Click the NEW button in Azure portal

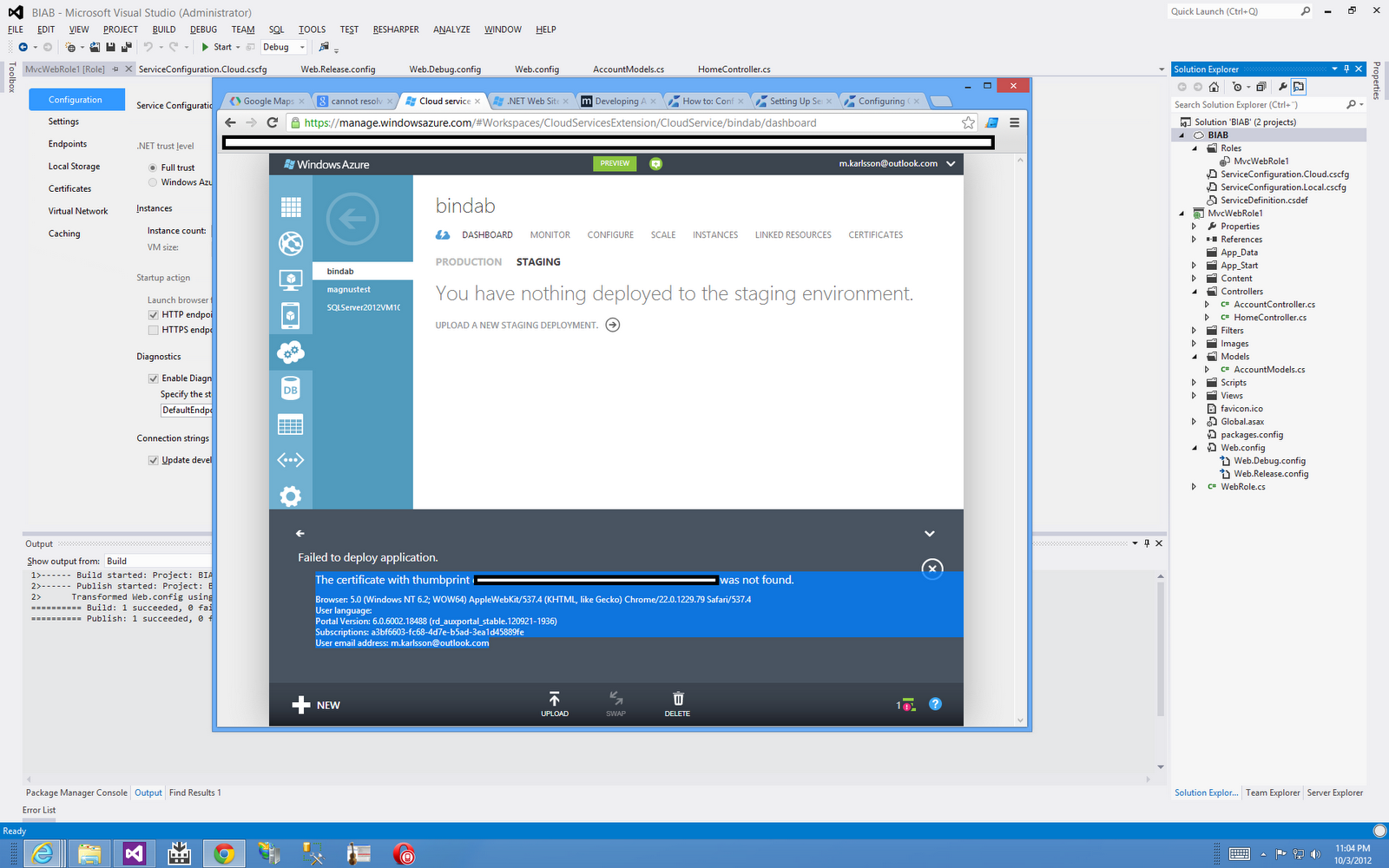(x=316, y=705)
